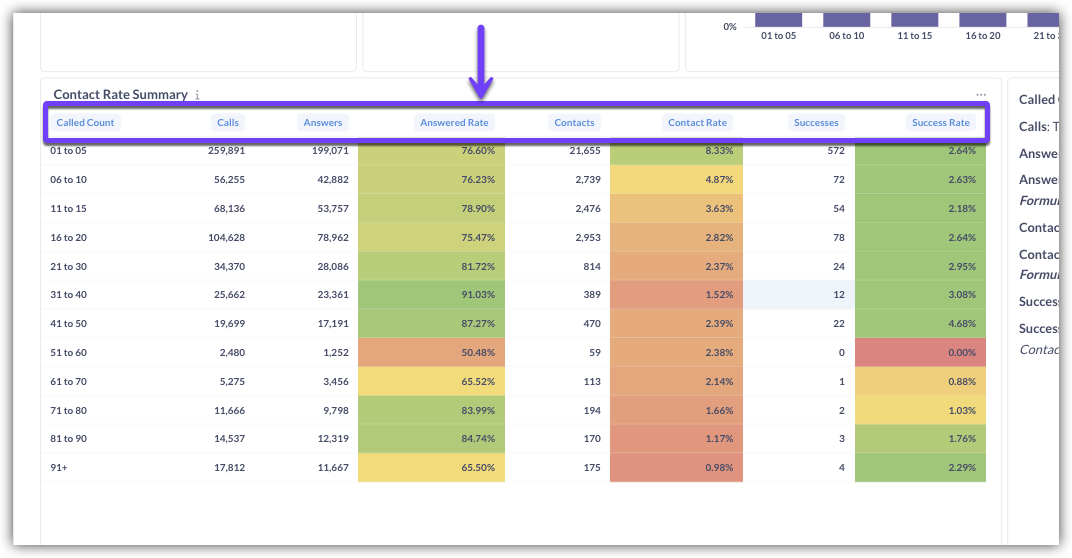Select the highlighted Successes cell showing 12
Viewport: 1072px width, 558px height.
798,295
